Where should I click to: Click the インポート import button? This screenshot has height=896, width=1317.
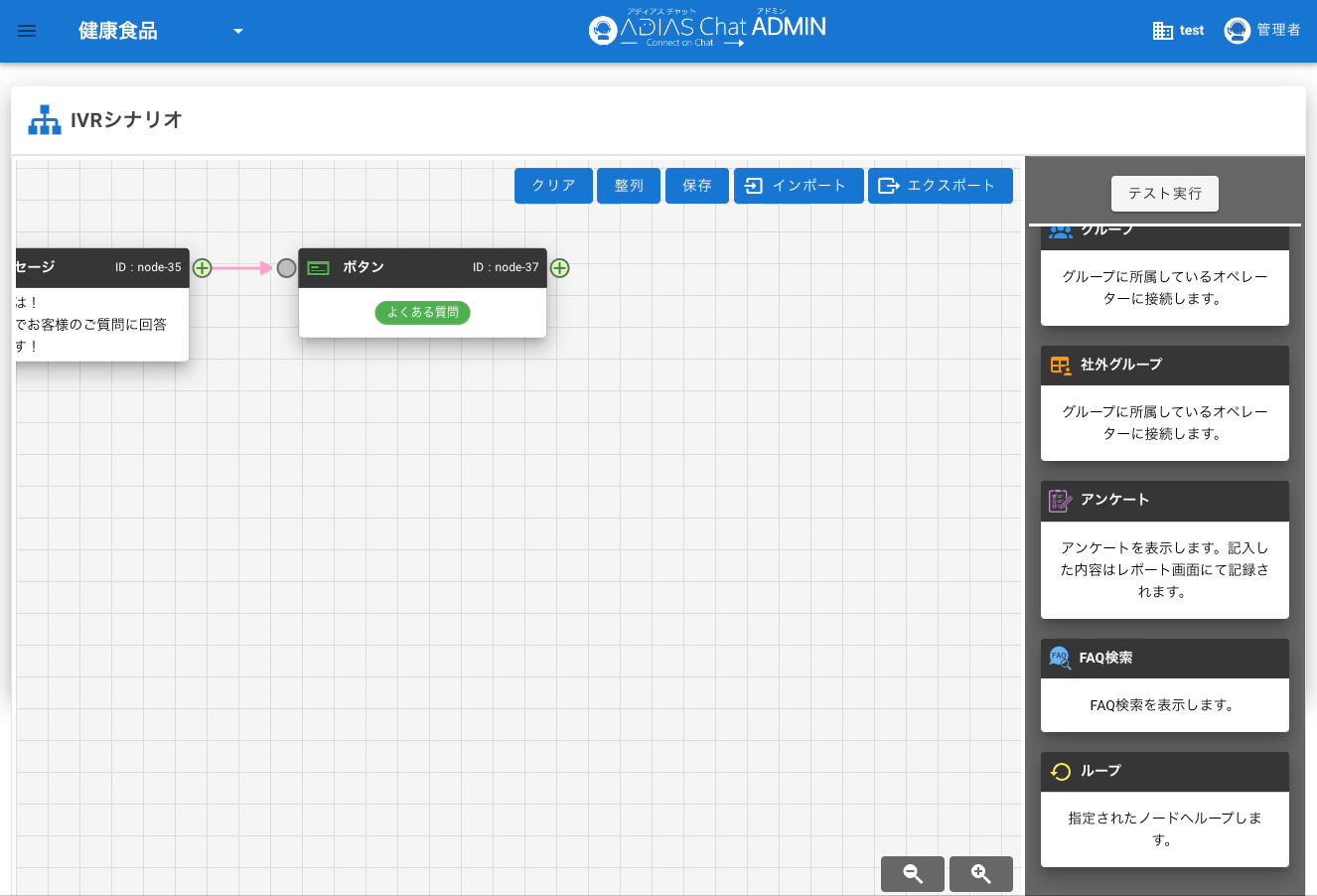(798, 186)
